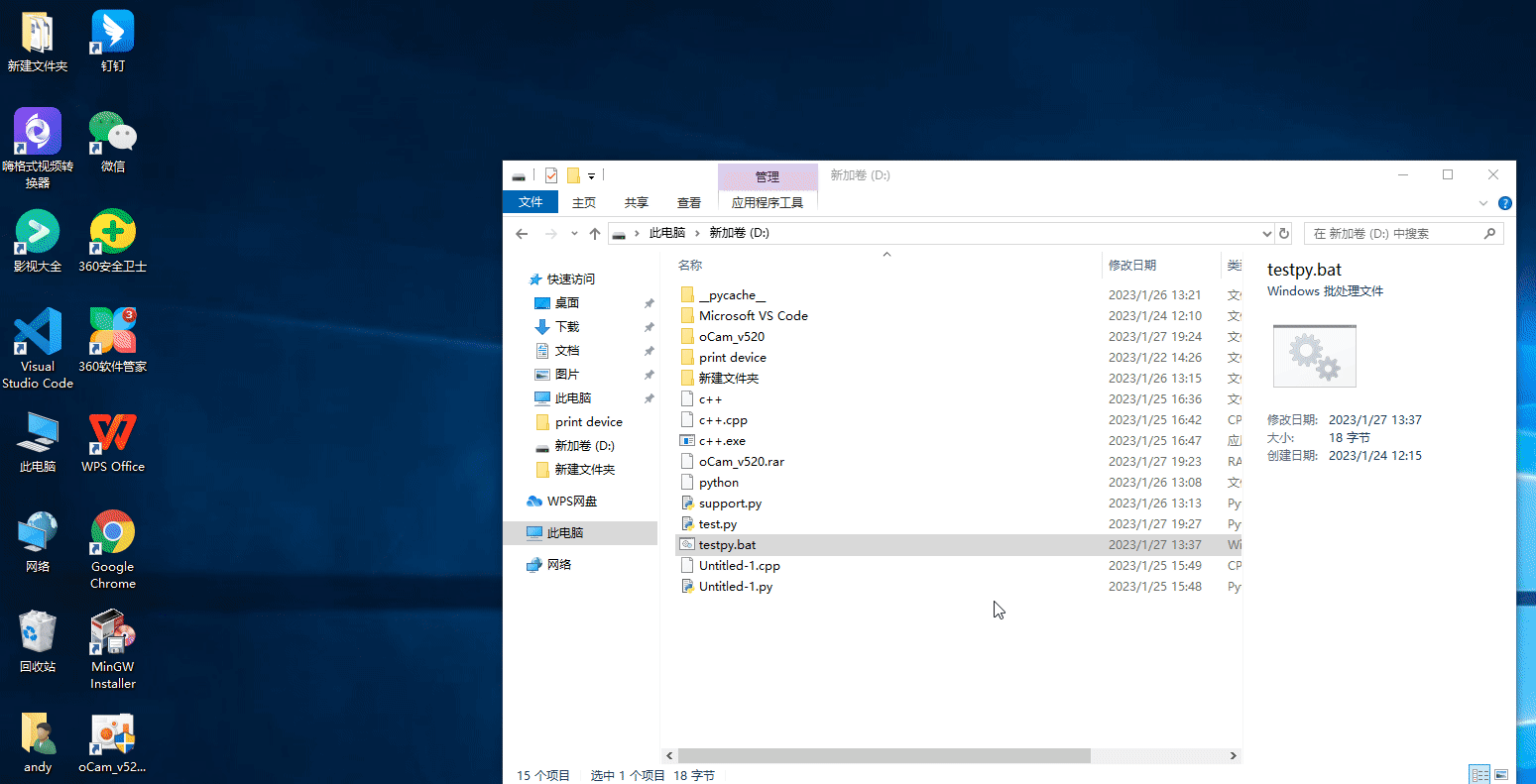
Task: Click the horizontal scrollbar thumb in file list
Action: [x=885, y=755]
